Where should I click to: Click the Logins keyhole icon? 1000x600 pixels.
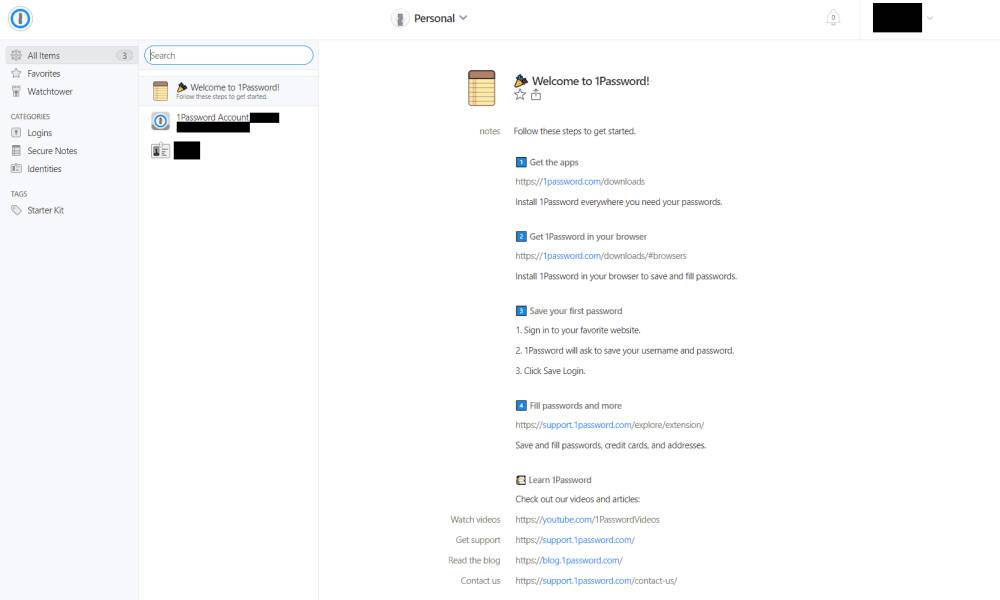pyautogui.click(x=17, y=133)
